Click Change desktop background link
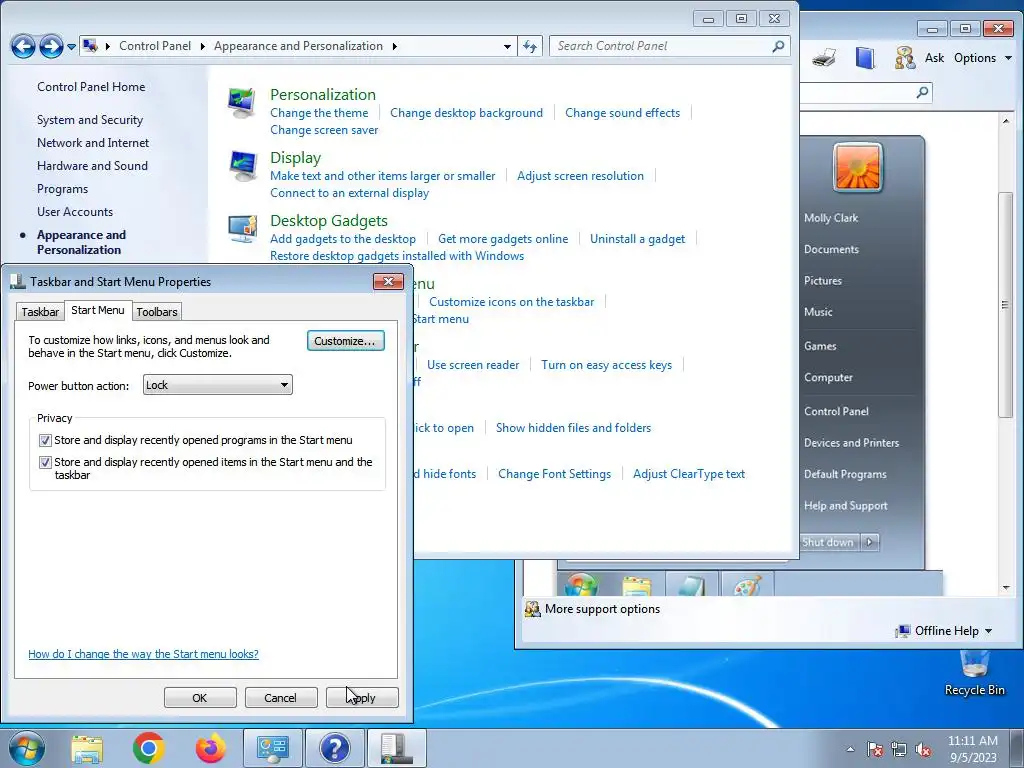 coord(466,113)
